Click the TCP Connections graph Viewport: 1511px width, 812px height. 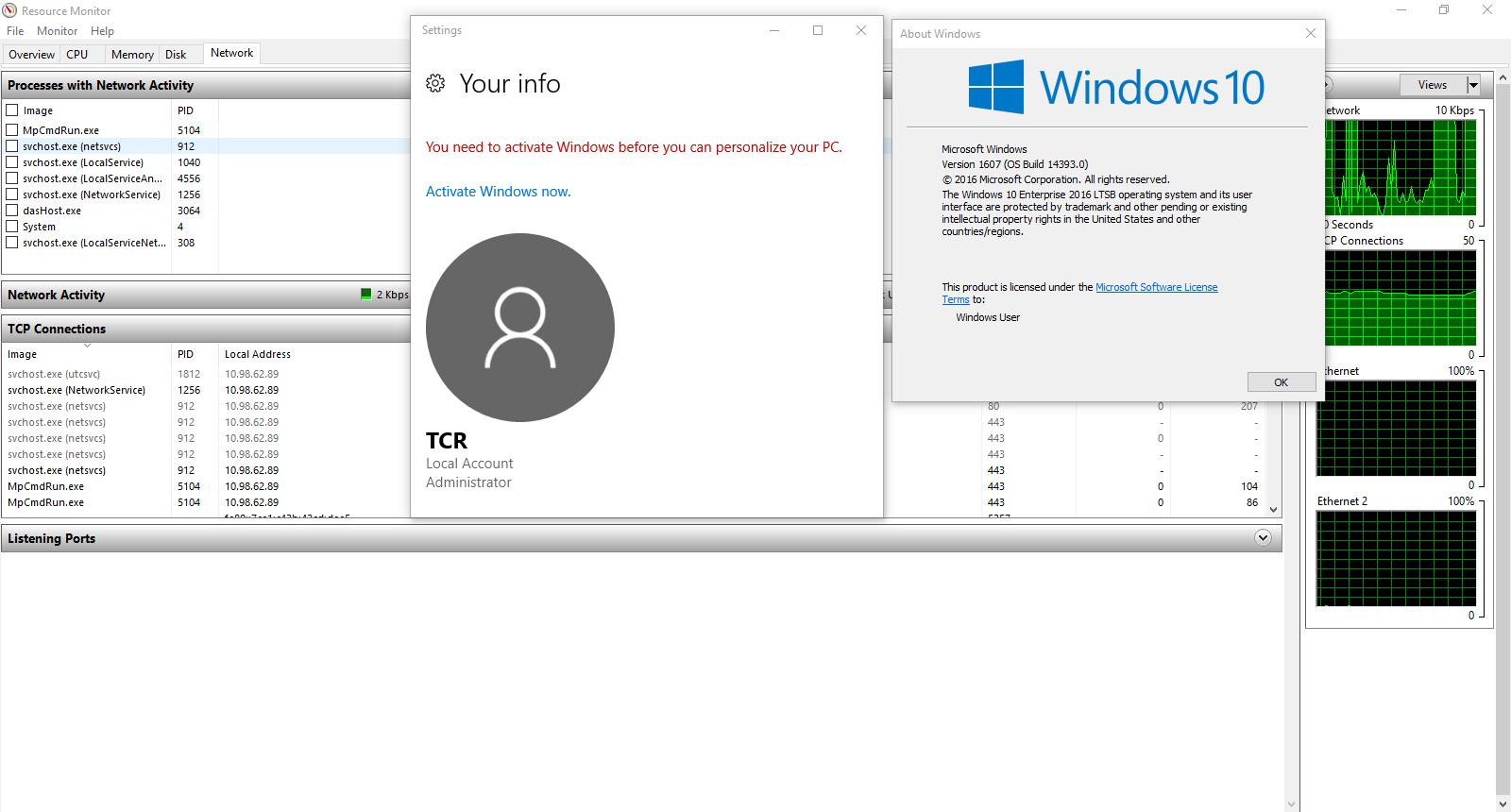(1401, 298)
